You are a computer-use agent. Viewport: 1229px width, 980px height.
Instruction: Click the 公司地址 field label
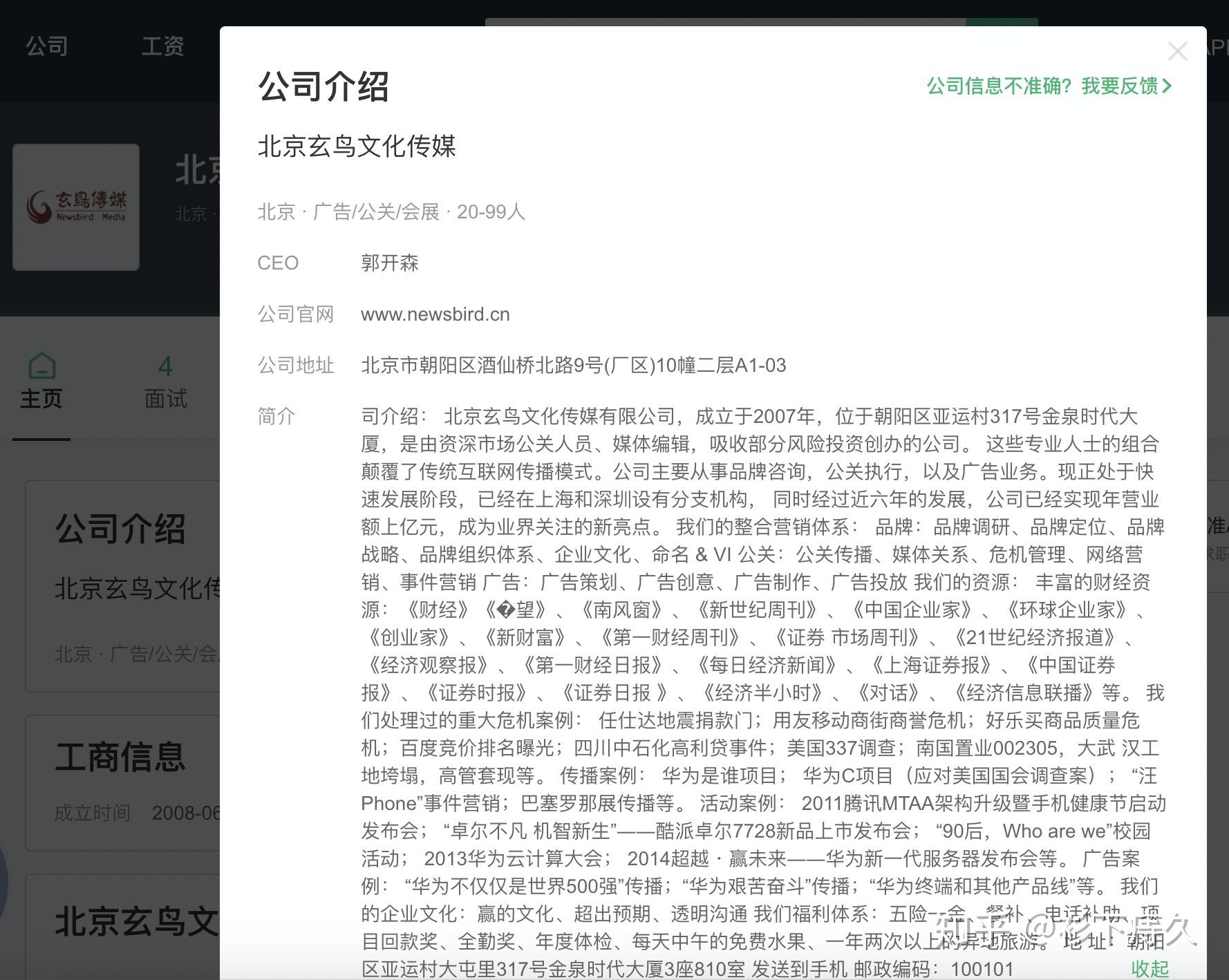tap(296, 365)
